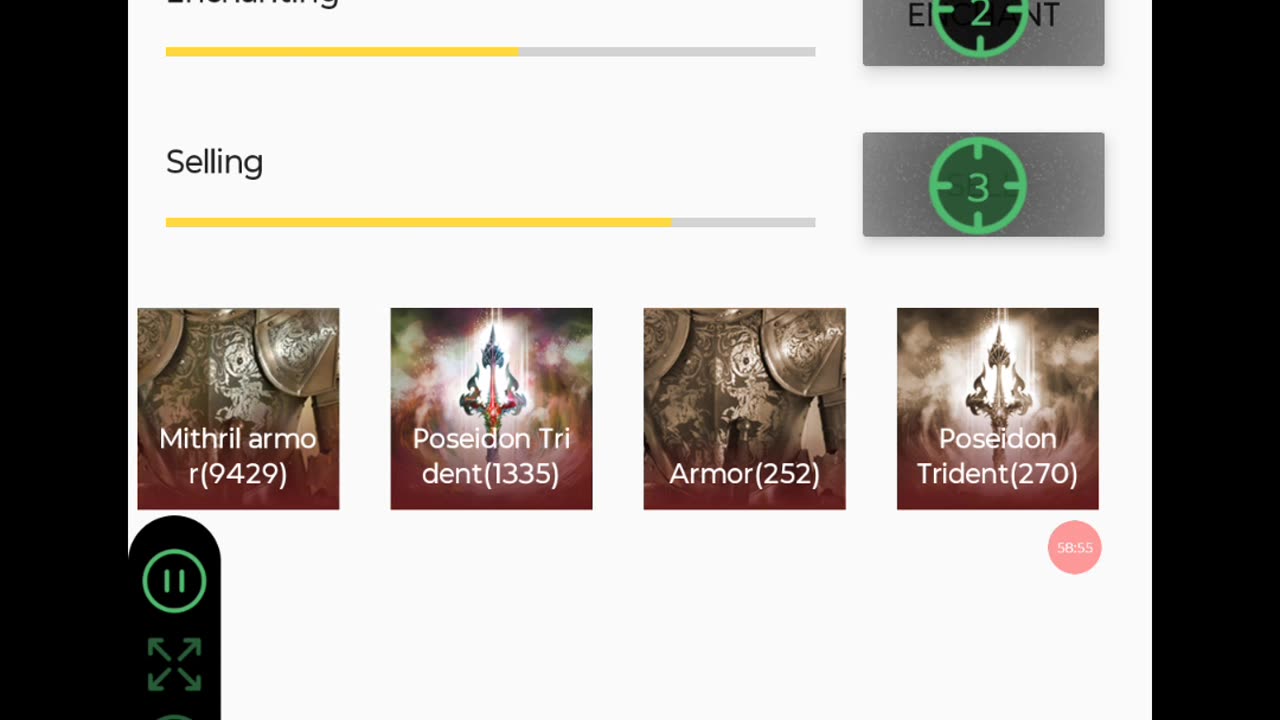
Task: Click the yellow filled part of the Selling progress bar
Action: click(x=418, y=222)
